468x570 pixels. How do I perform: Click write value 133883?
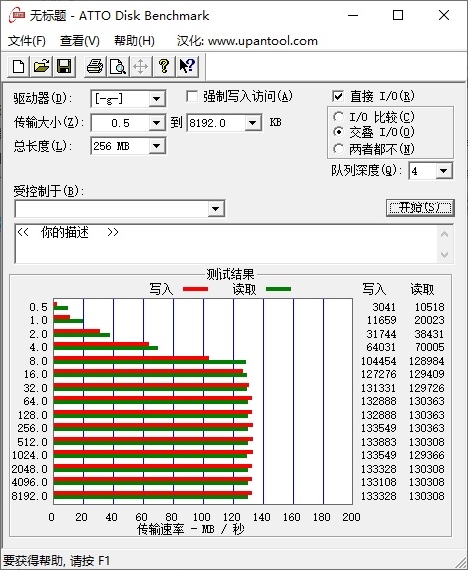(378, 442)
